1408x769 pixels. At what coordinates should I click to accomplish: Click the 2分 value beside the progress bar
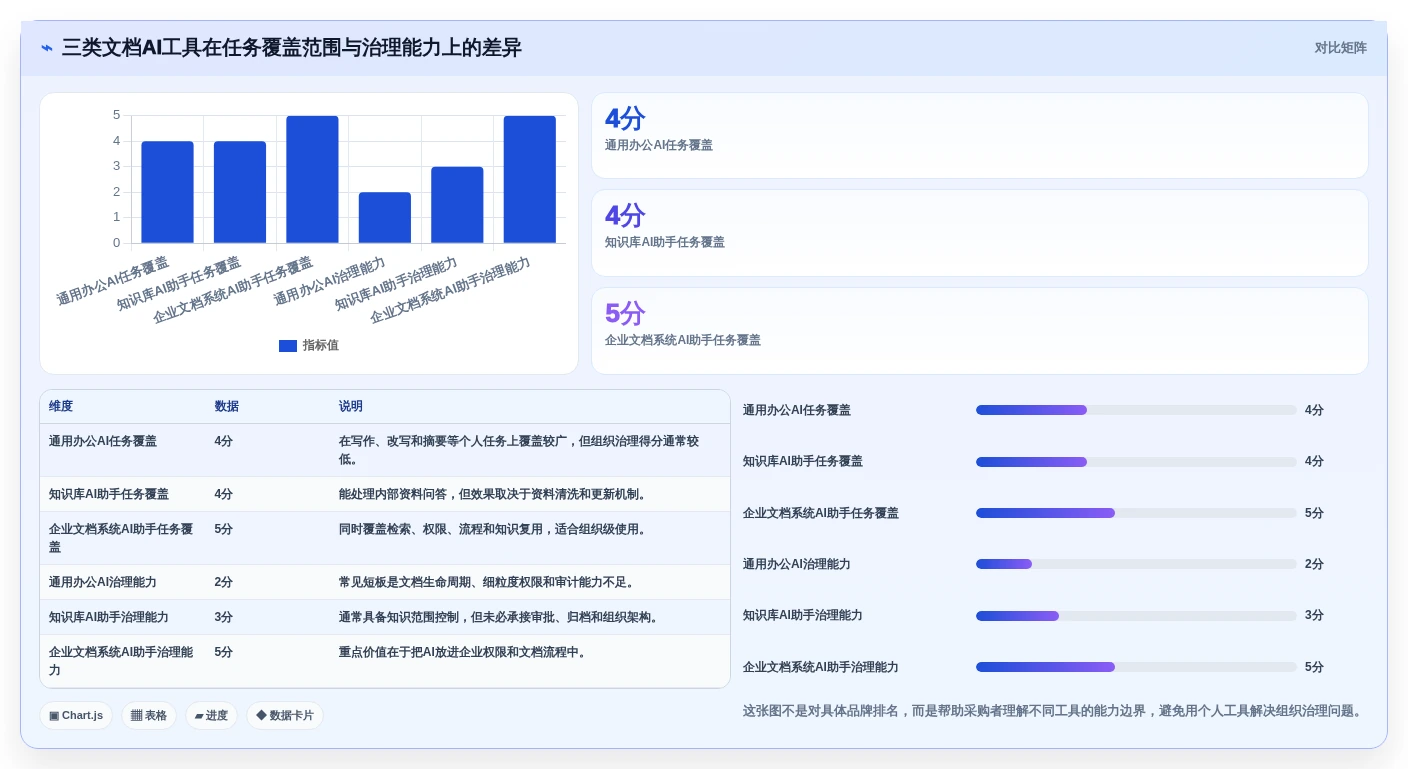pos(1314,564)
